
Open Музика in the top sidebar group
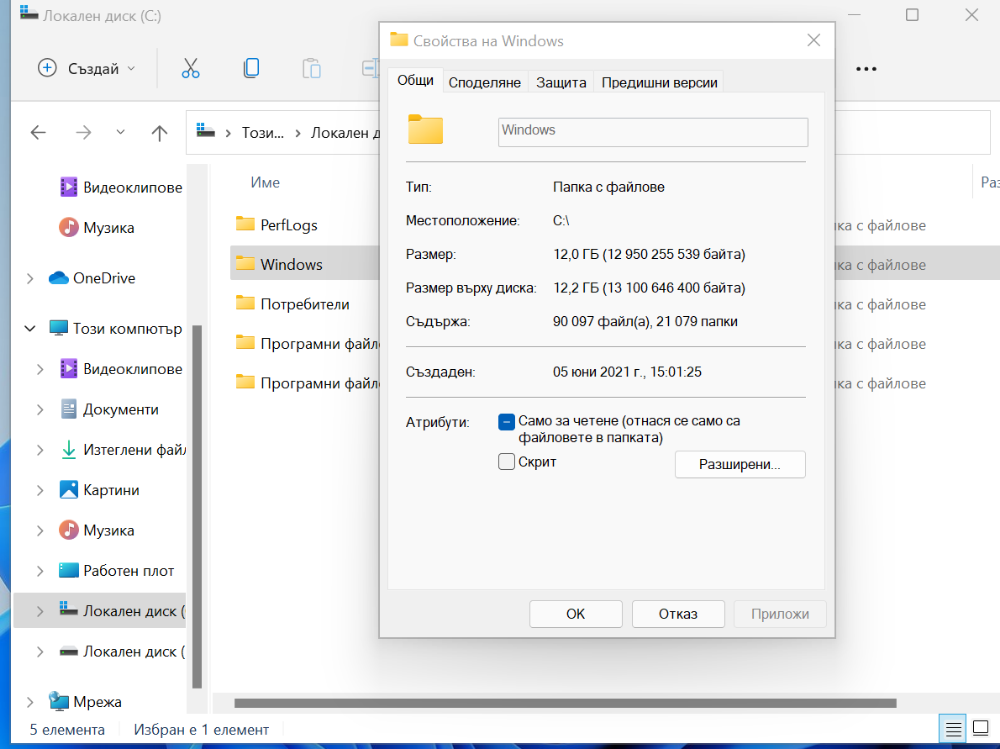(x=97, y=227)
